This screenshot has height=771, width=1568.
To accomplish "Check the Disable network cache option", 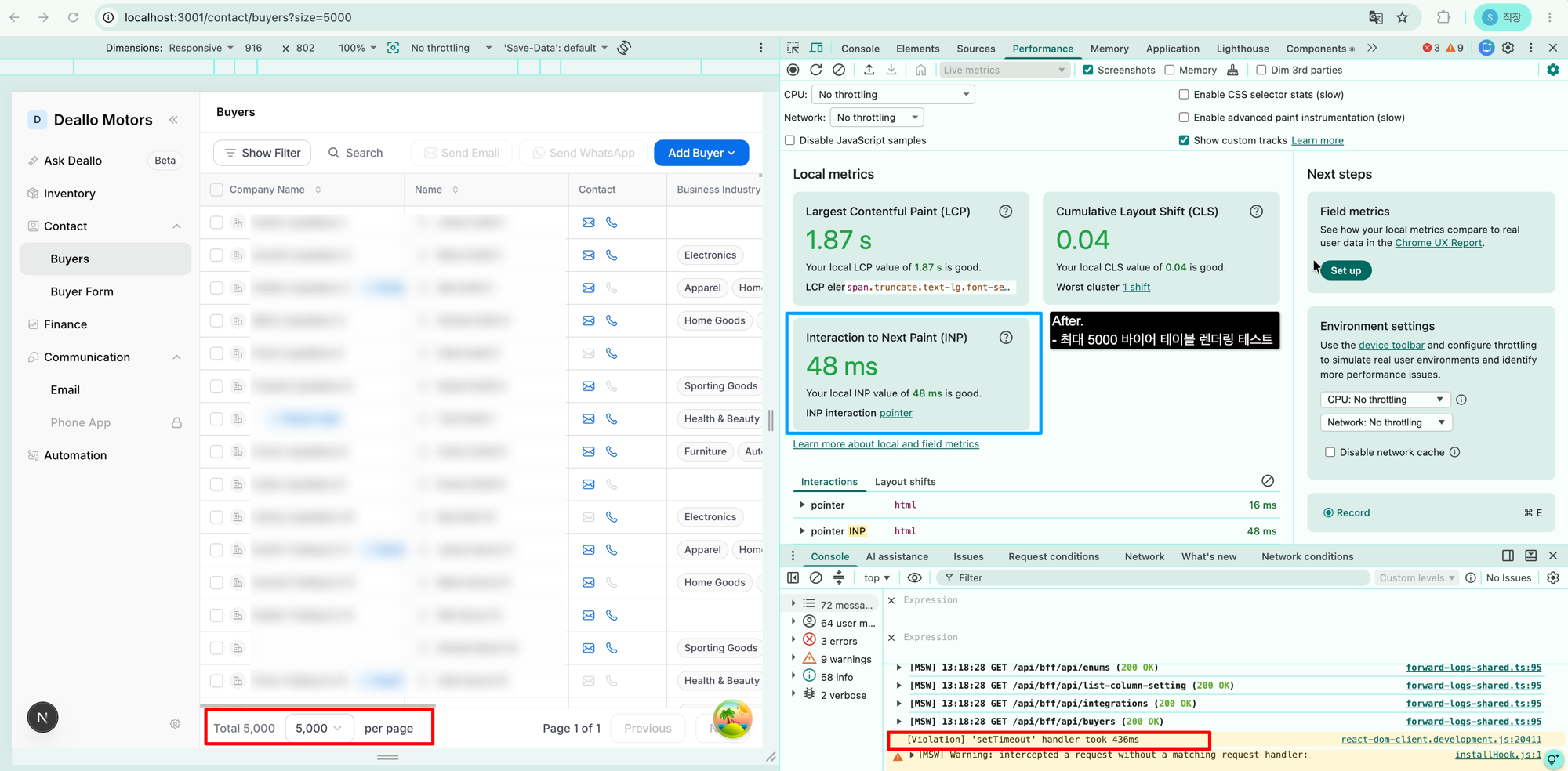I will [x=1330, y=452].
